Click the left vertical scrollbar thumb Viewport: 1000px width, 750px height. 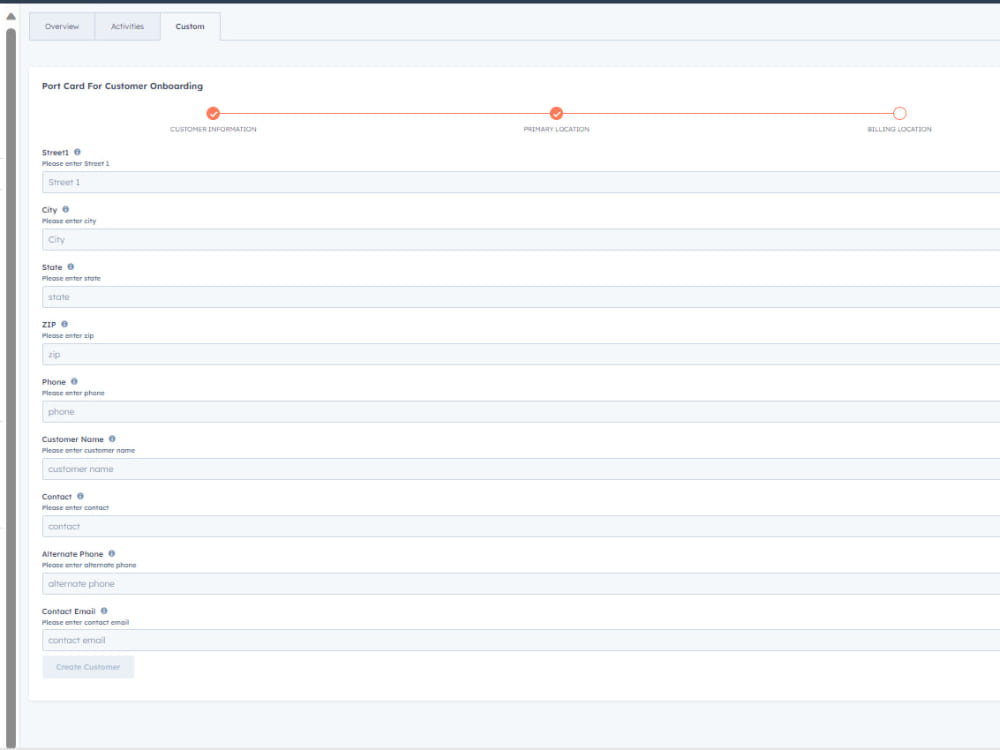pyautogui.click(x=11, y=388)
